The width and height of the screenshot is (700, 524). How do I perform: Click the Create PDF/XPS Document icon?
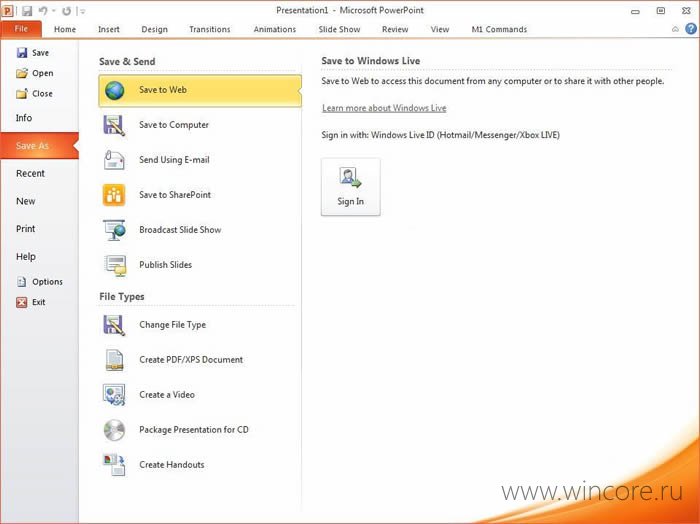click(x=114, y=360)
